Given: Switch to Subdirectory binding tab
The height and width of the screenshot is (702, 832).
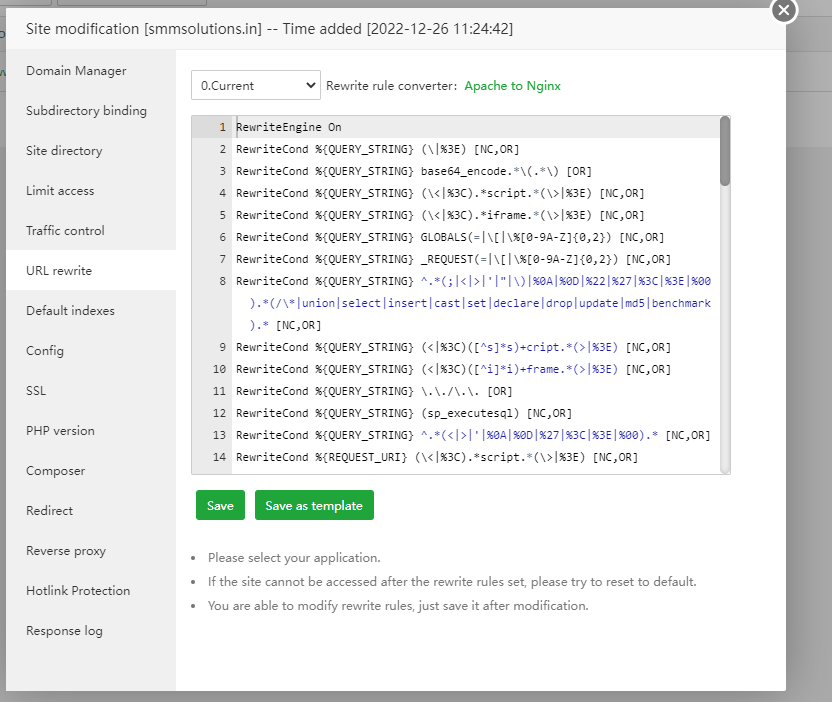Looking at the screenshot, I should coord(86,111).
